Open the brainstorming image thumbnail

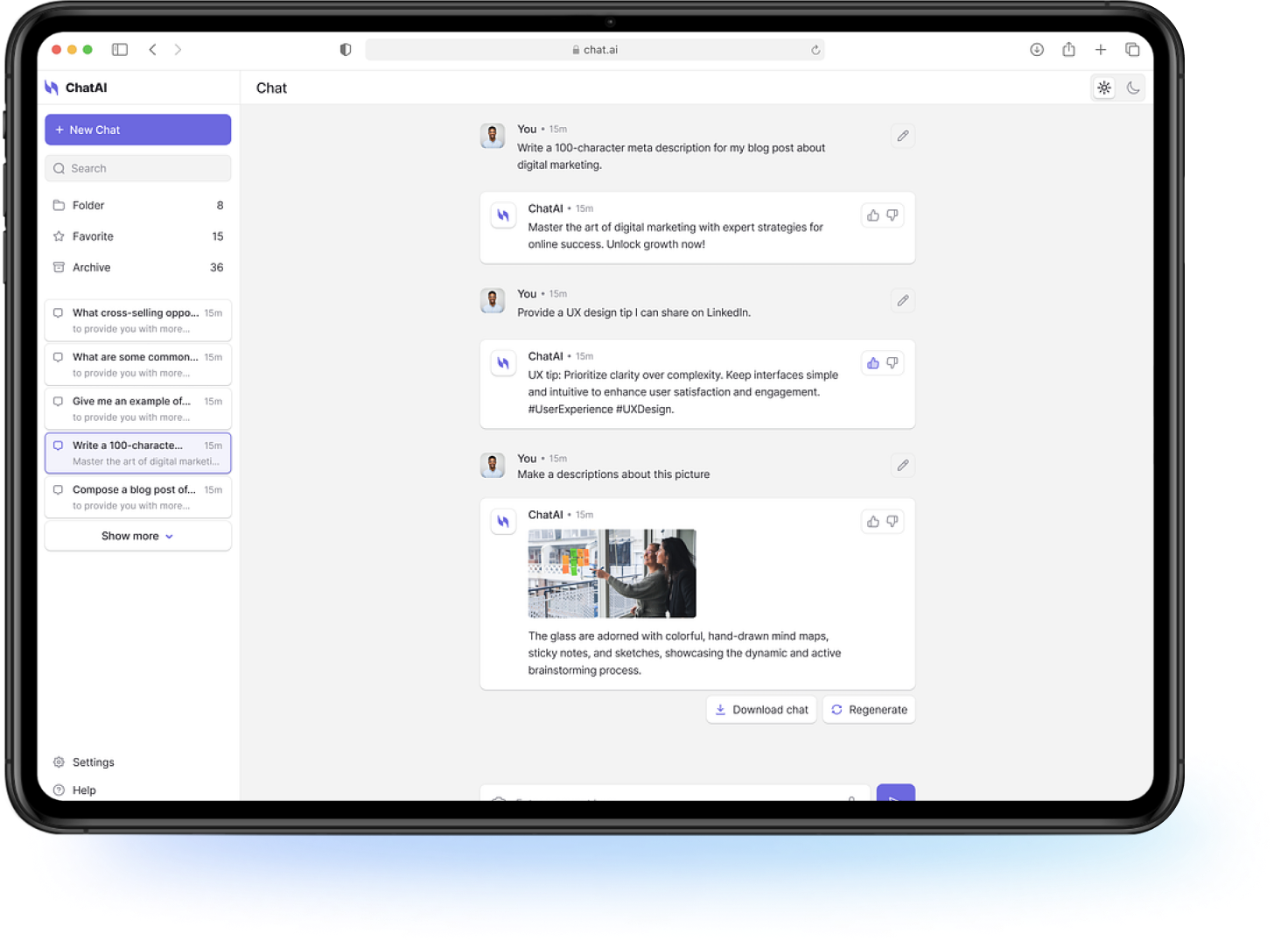pyautogui.click(x=612, y=573)
